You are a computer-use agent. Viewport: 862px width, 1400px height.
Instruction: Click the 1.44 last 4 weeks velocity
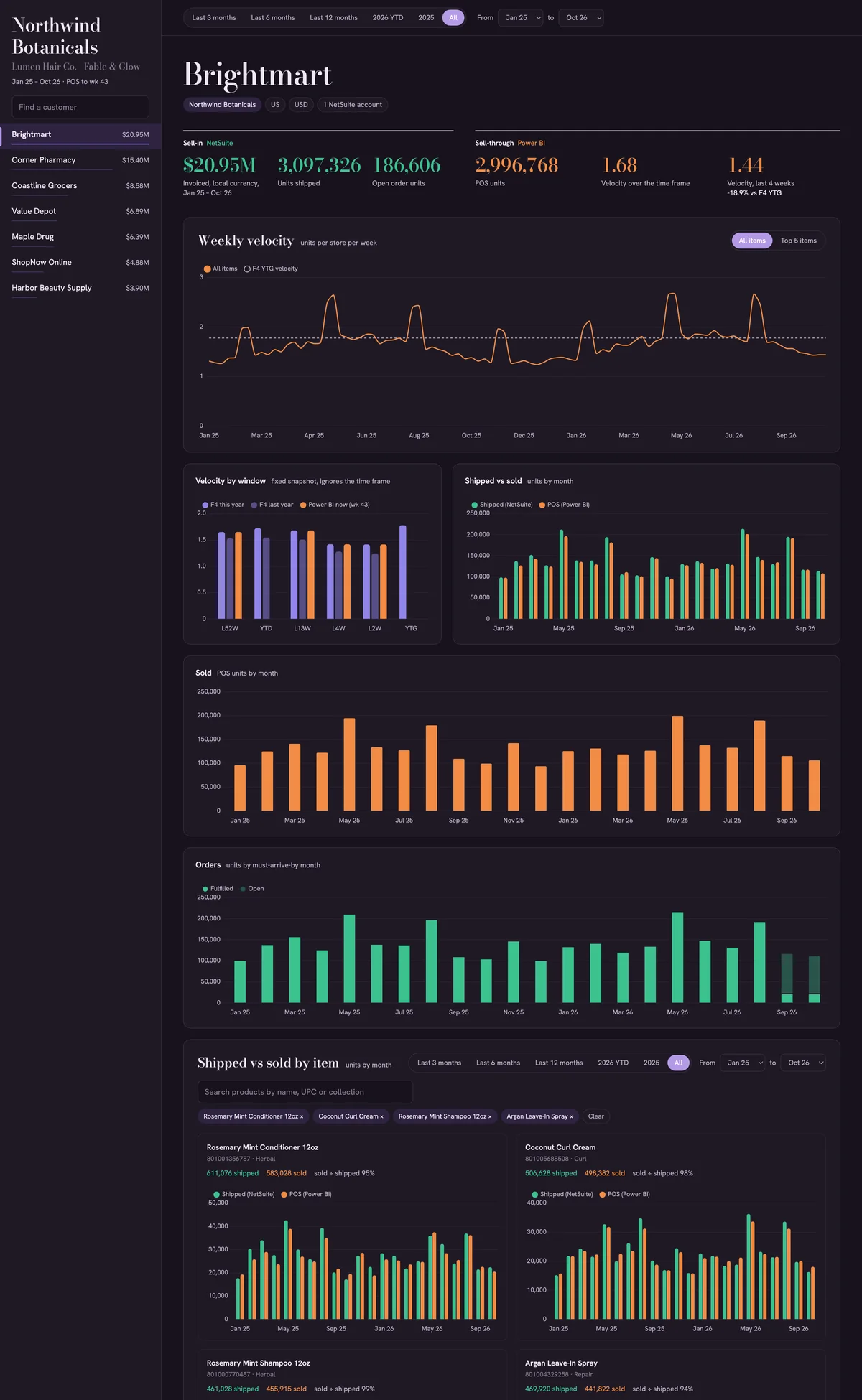pyautogui.click(x=745, y=165)
